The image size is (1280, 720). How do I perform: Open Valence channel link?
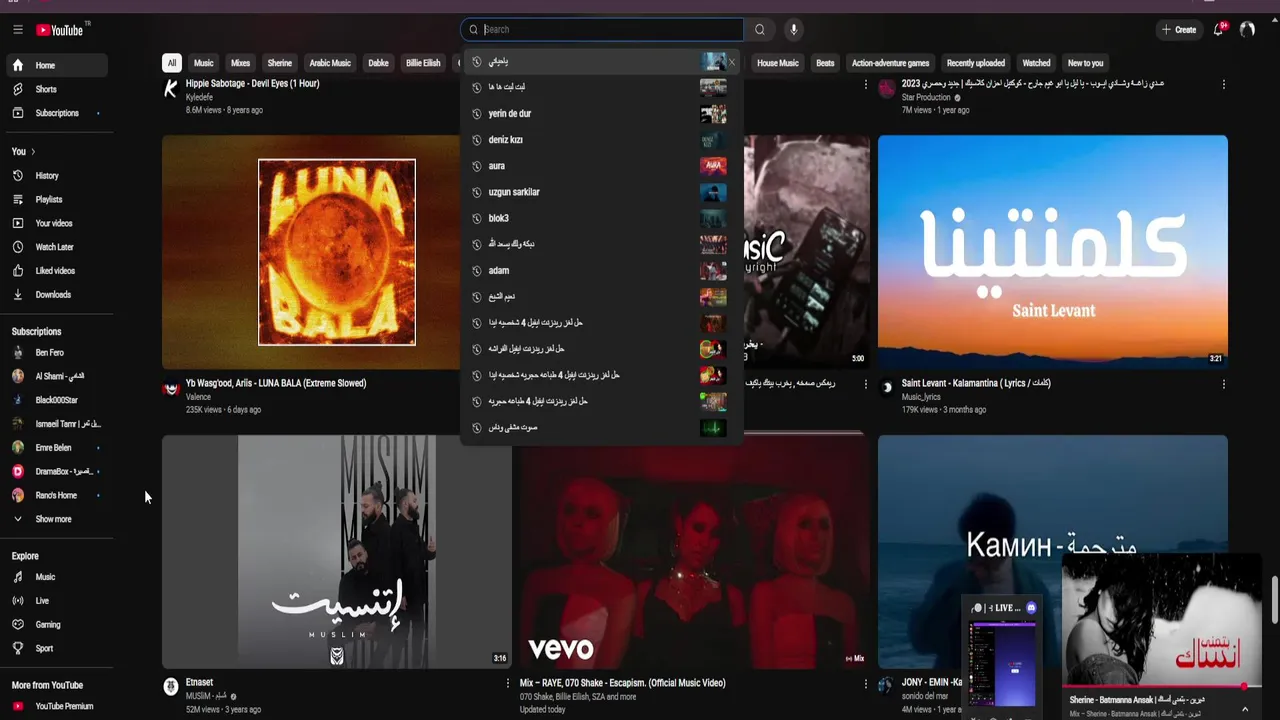click(x=198, y=397)
